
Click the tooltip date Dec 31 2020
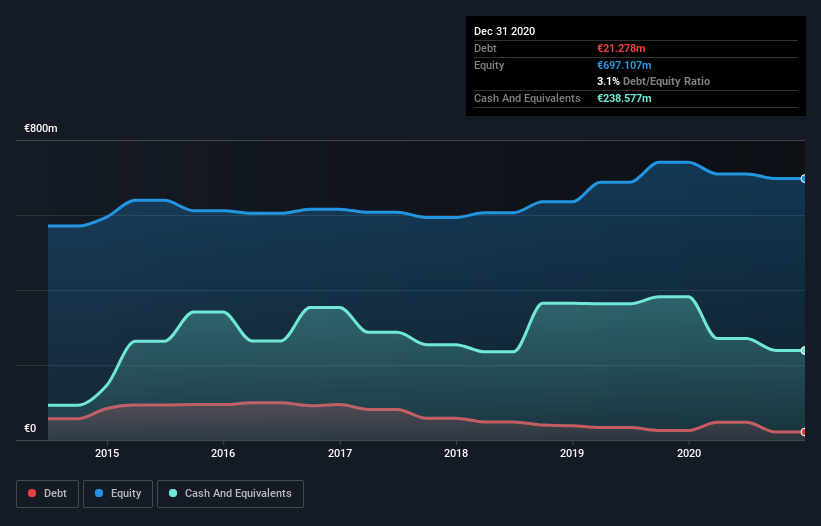click(x=505, y=31)
